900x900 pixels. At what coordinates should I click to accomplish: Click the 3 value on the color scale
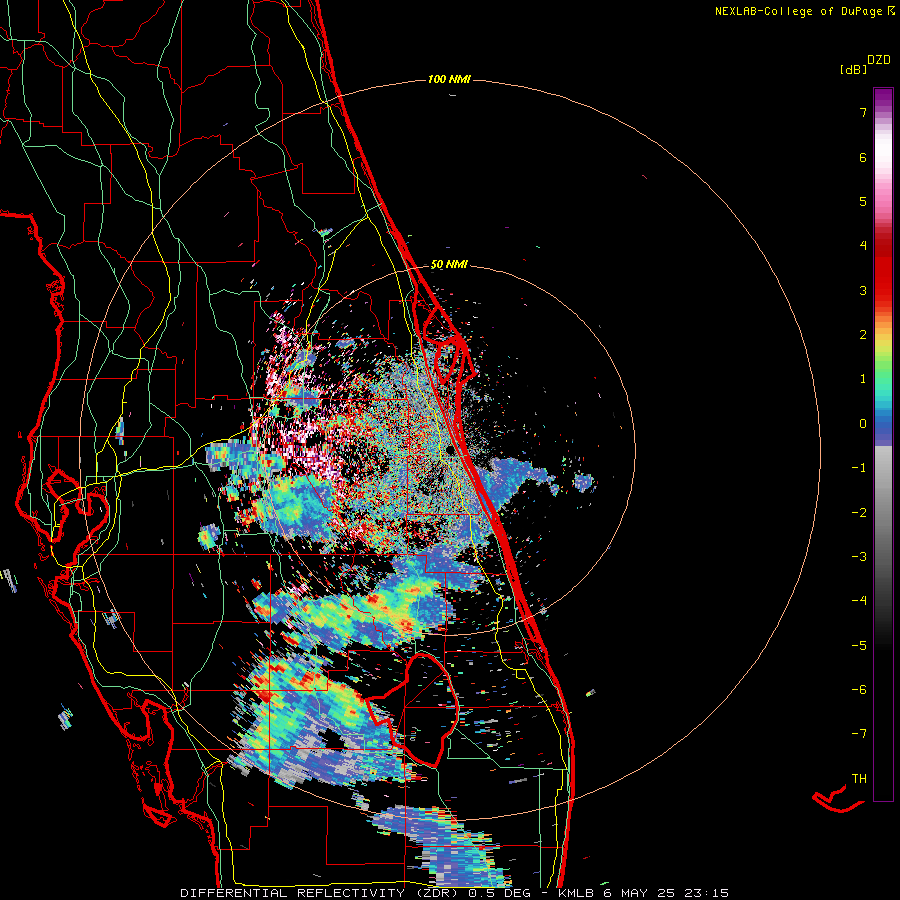click(x=863, y=290)
